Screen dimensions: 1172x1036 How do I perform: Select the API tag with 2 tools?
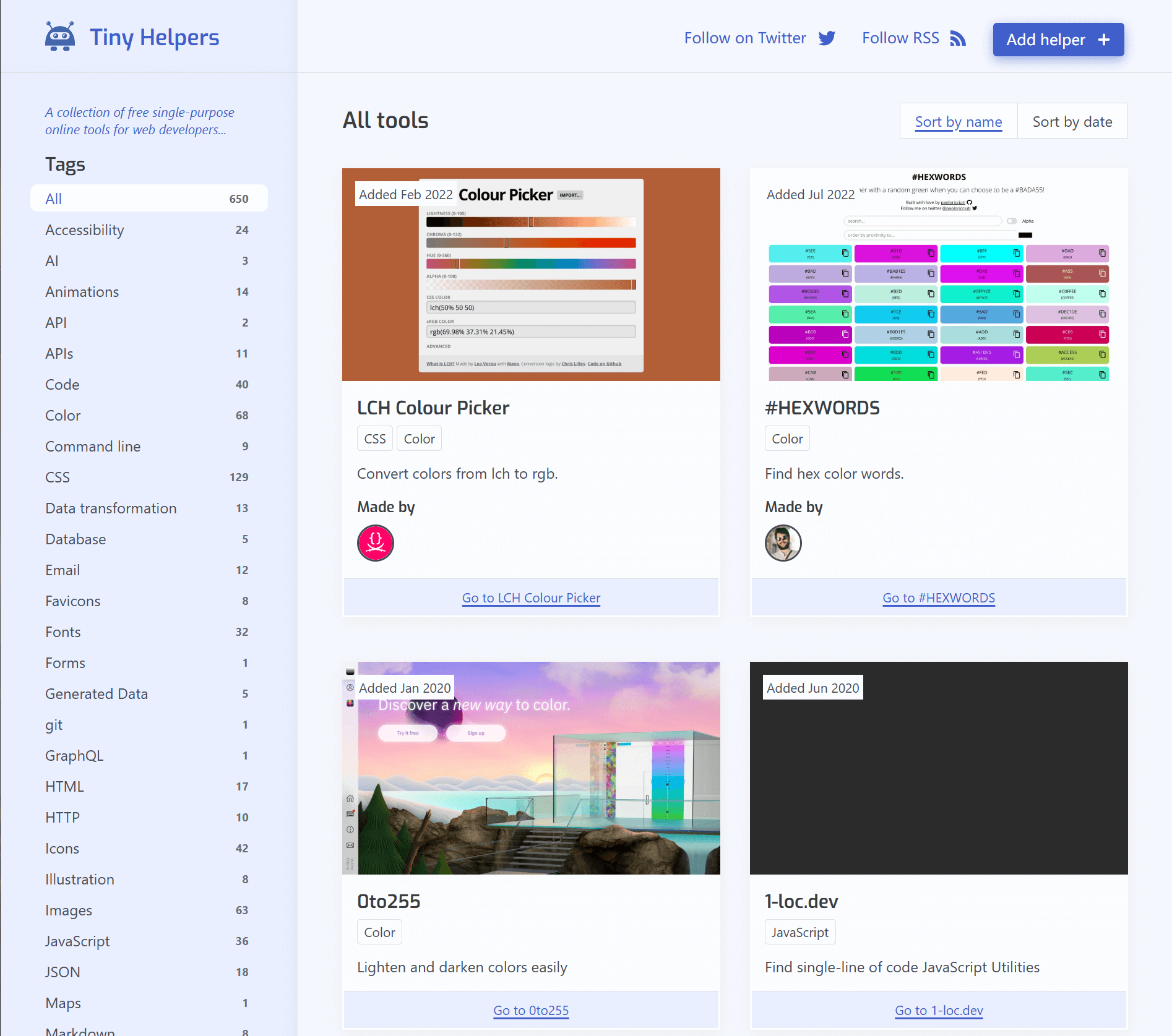pos(149,322)
